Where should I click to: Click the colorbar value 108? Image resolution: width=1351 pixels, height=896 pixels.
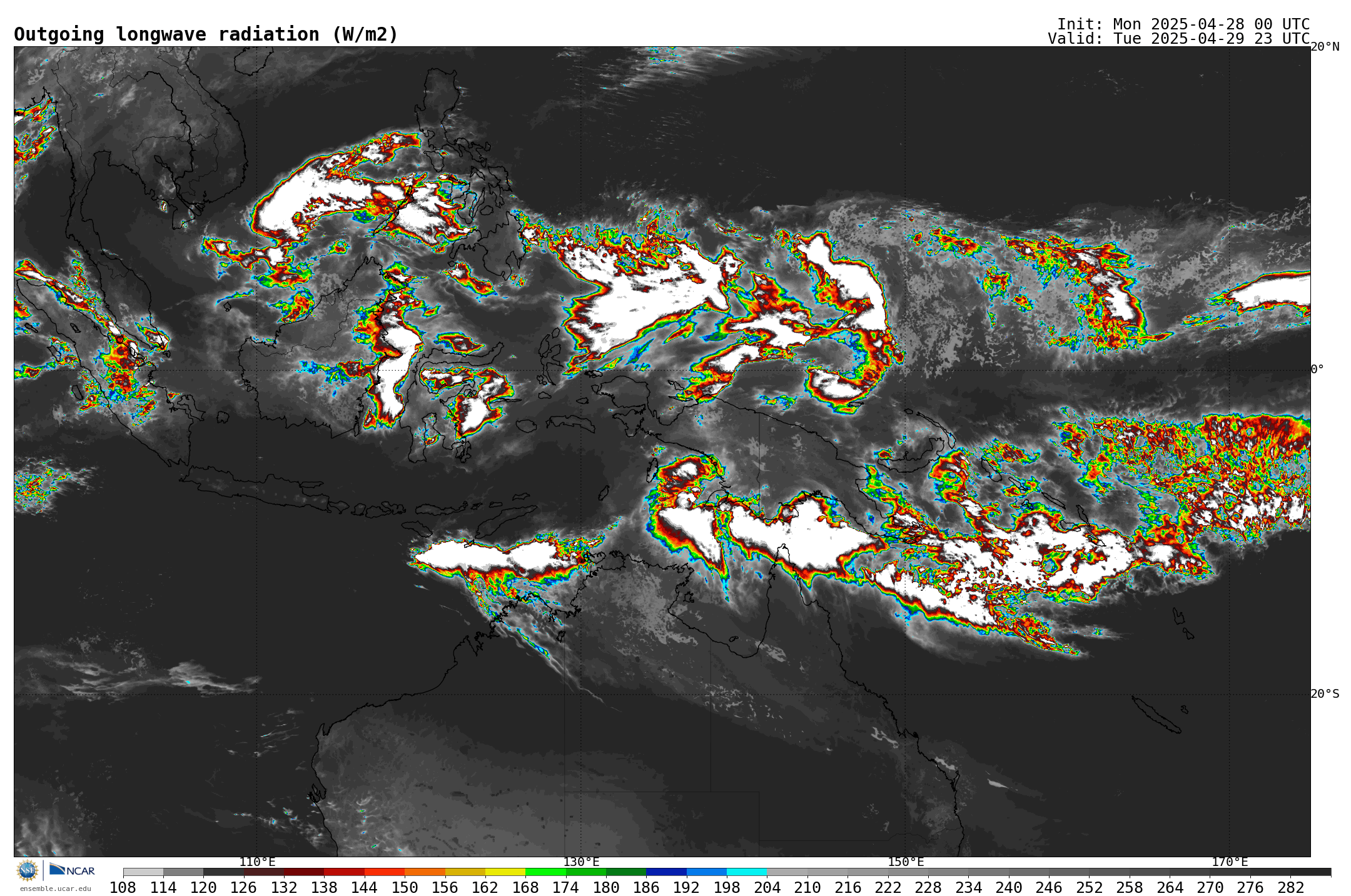pos(123,888)
